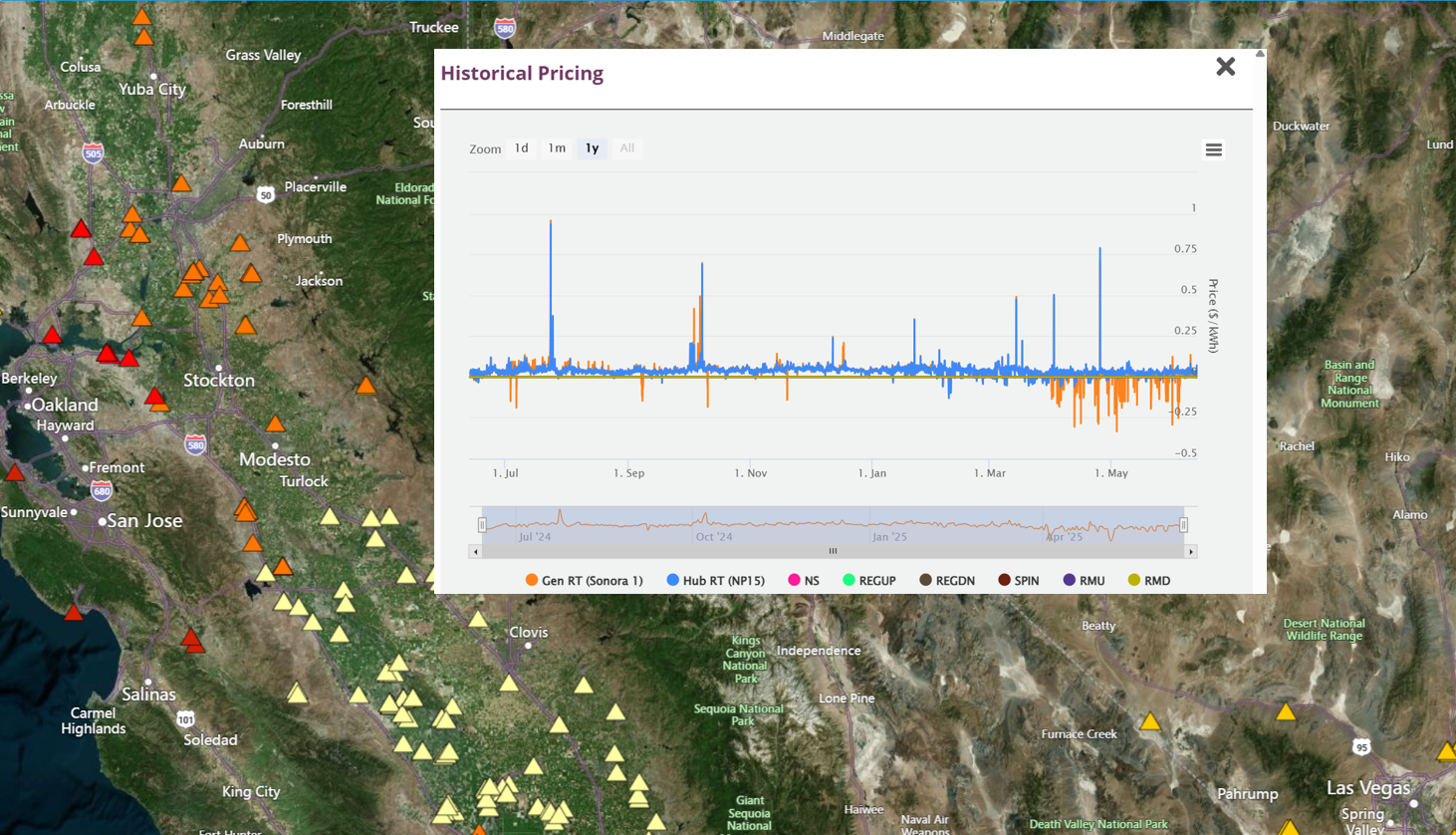Set zoom range to 1m

[557, 148]
